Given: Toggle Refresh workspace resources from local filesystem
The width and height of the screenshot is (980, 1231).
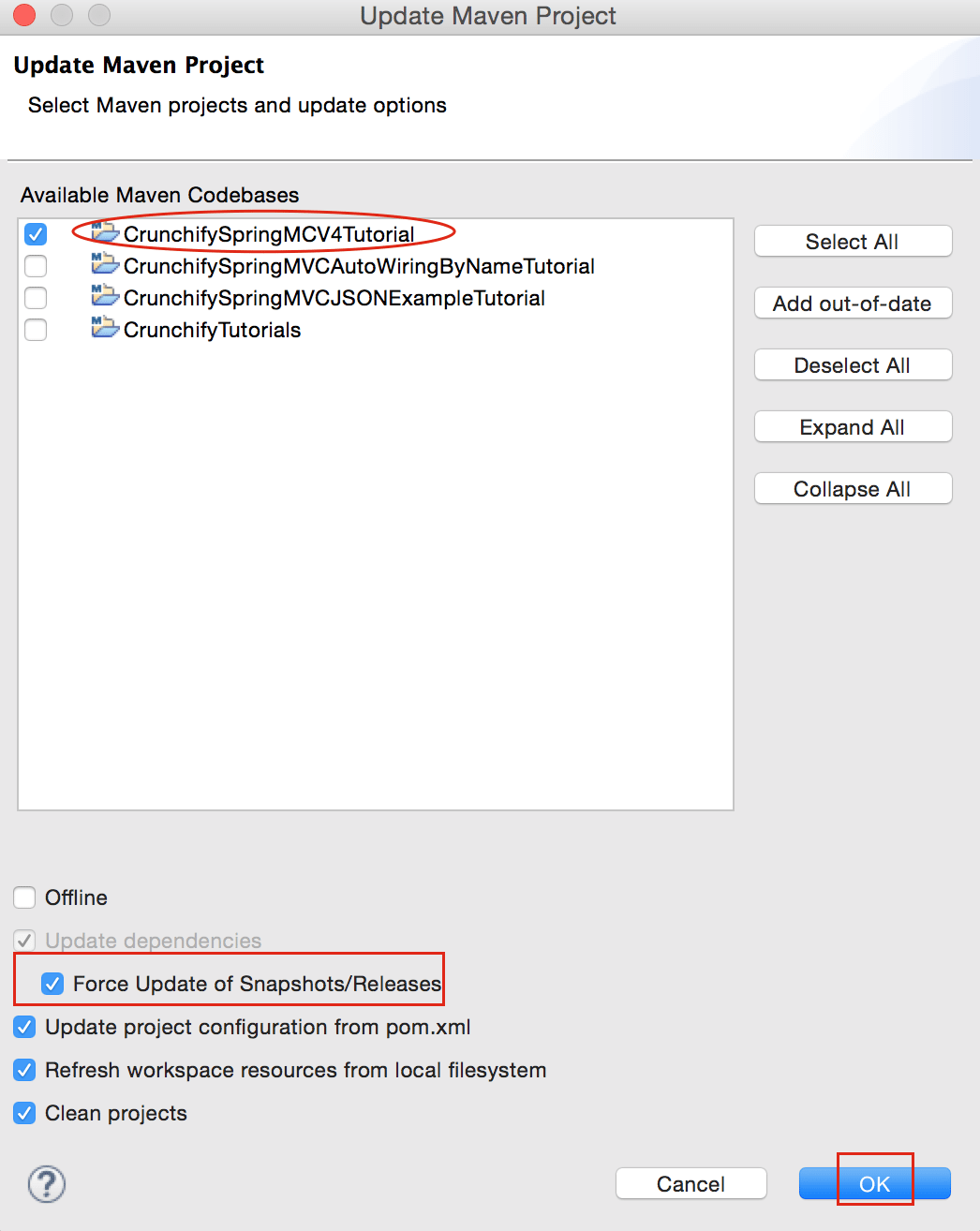Looking at the screenshot, I should (x=24, y=1070).
